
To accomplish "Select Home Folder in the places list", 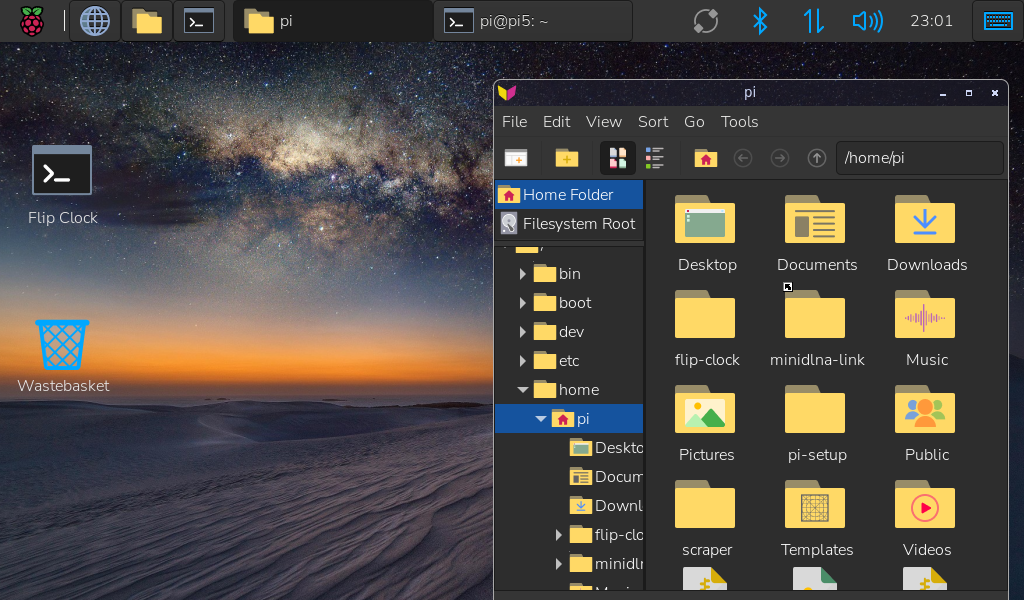I will (569, 195).
